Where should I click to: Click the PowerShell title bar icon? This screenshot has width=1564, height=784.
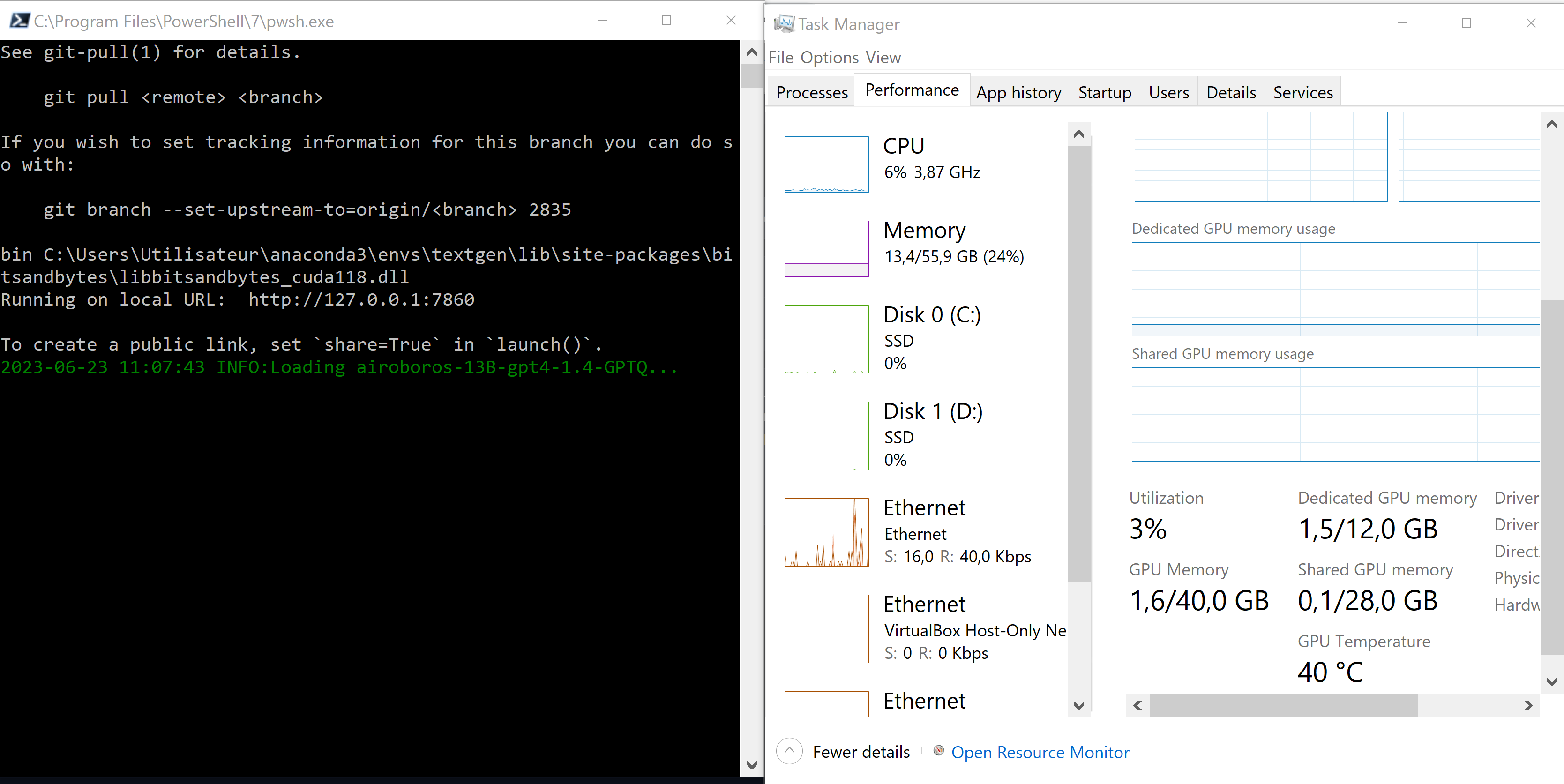pos(19,21)
